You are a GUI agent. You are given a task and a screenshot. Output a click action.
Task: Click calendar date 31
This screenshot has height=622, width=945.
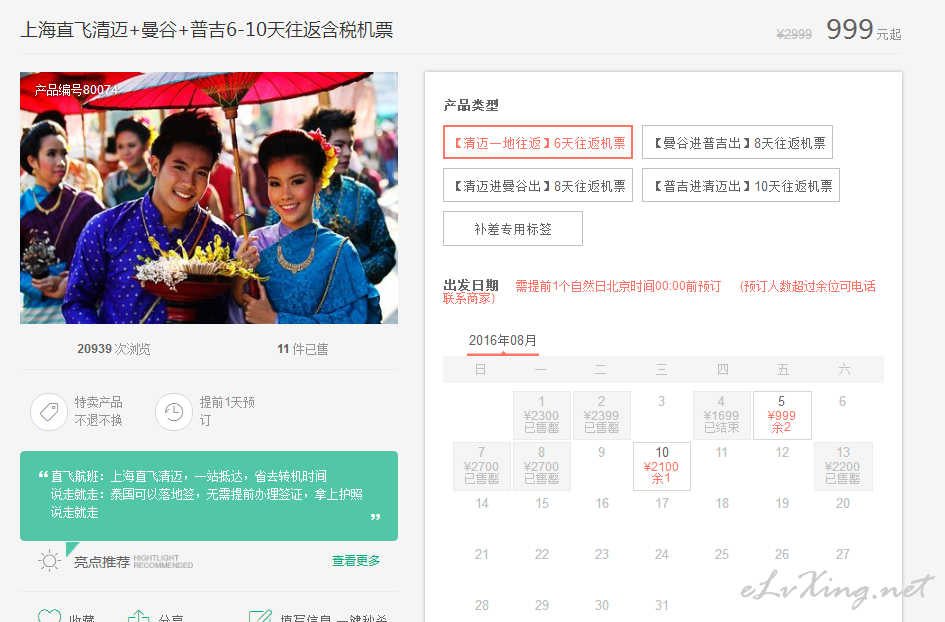click(x=662, y=605)
